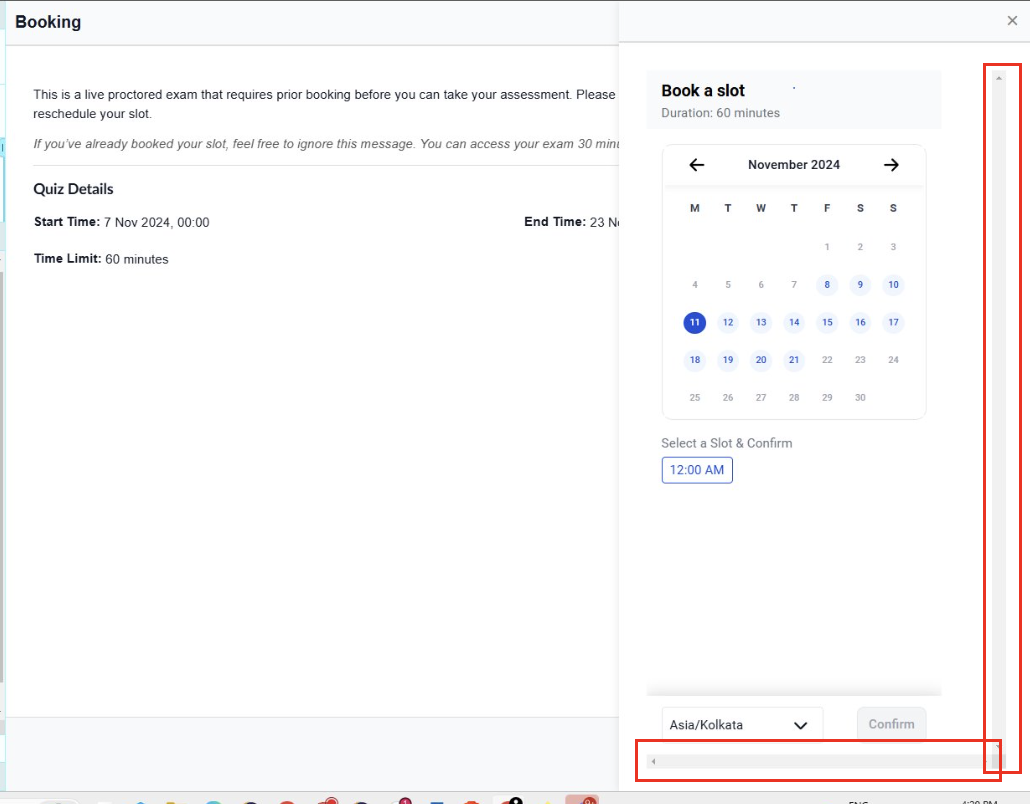Click the horizontal scrollbar track
This screenshot has height=804, width=1030.
tap(821, 761)
